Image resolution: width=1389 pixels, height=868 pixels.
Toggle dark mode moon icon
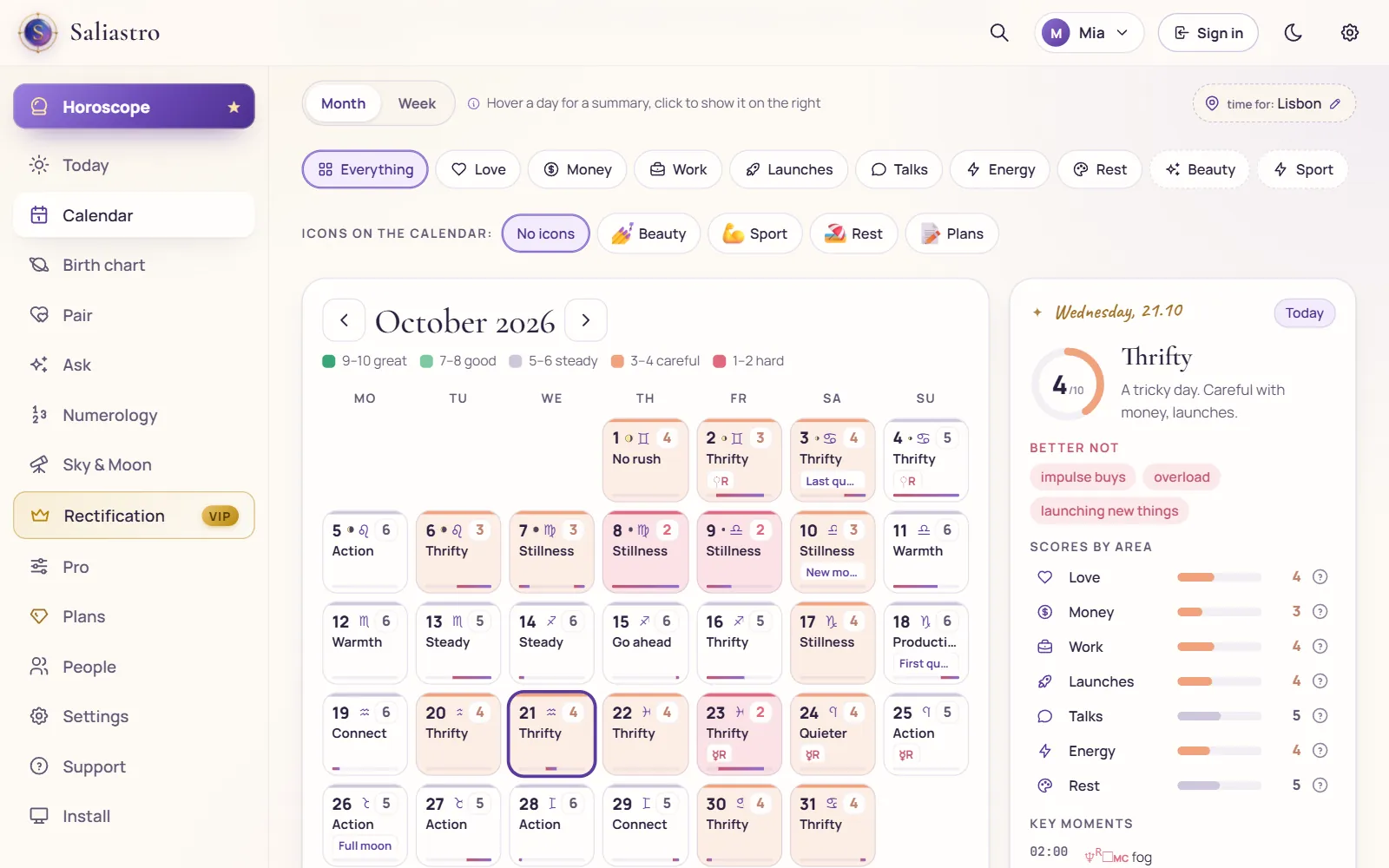point(1294,33)
